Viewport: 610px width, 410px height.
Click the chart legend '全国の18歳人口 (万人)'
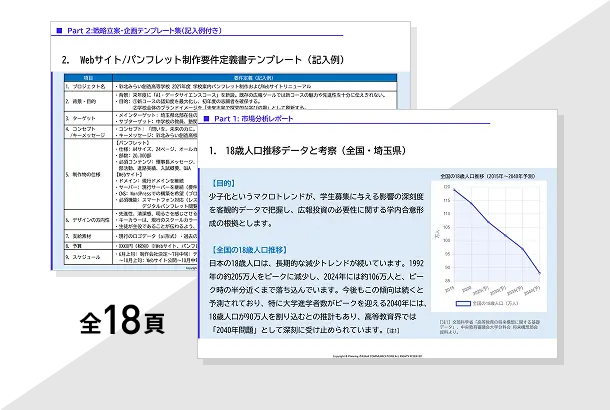click(x=487, y=303)
